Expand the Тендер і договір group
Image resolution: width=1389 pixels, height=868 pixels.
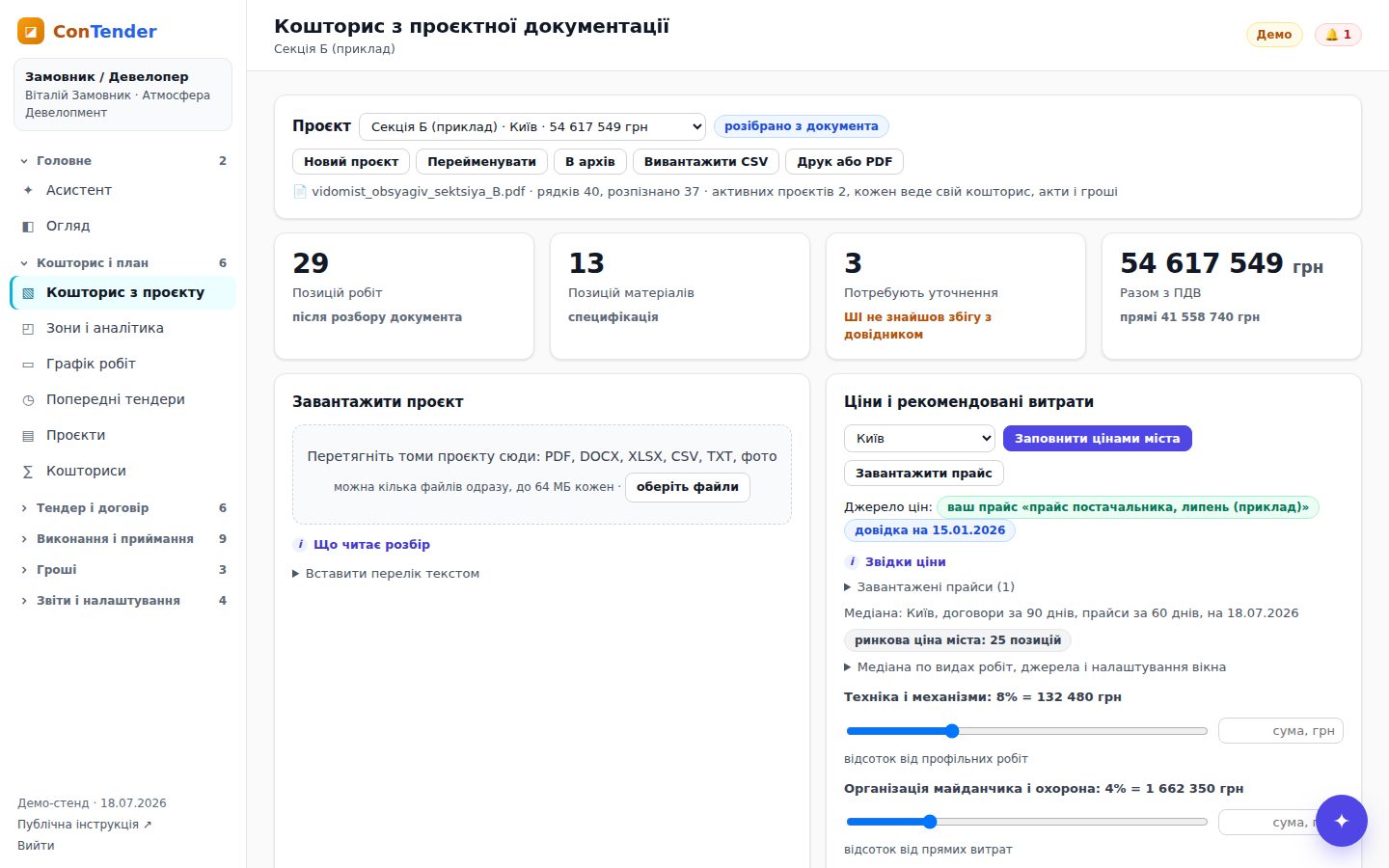(x=123, y=507)
